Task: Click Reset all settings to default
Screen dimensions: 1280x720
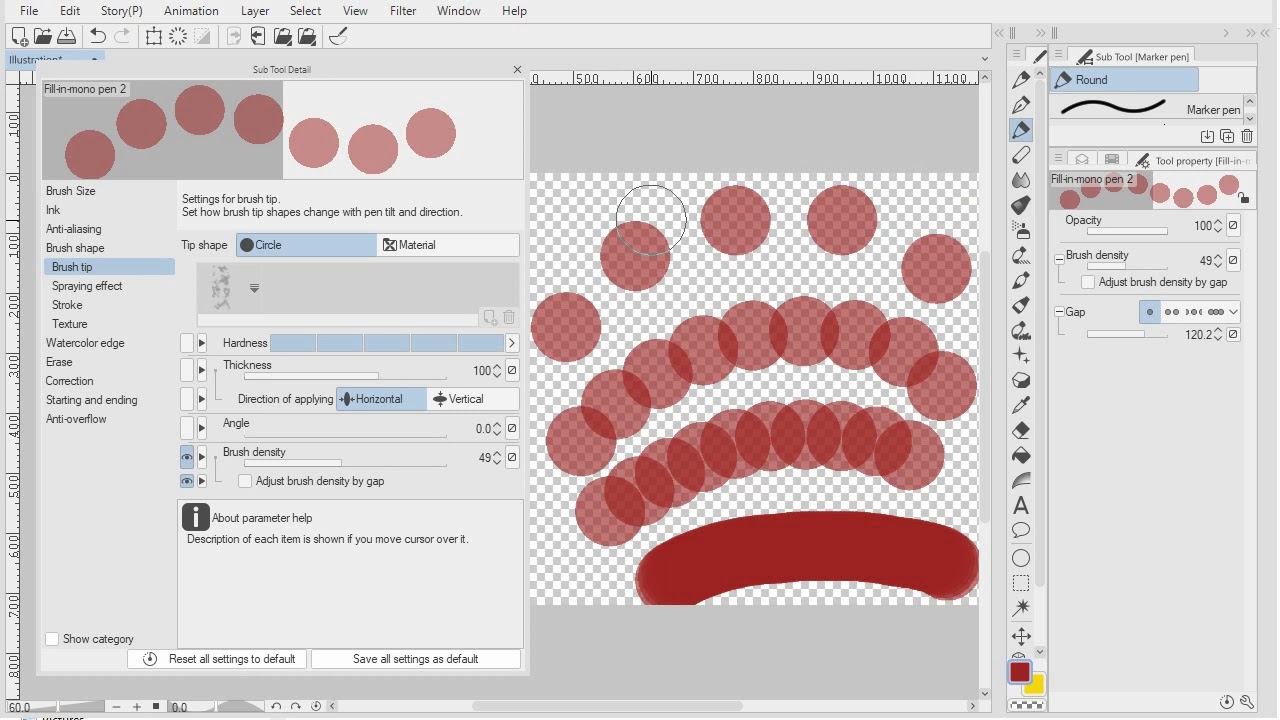Action: tap(218, 659)
